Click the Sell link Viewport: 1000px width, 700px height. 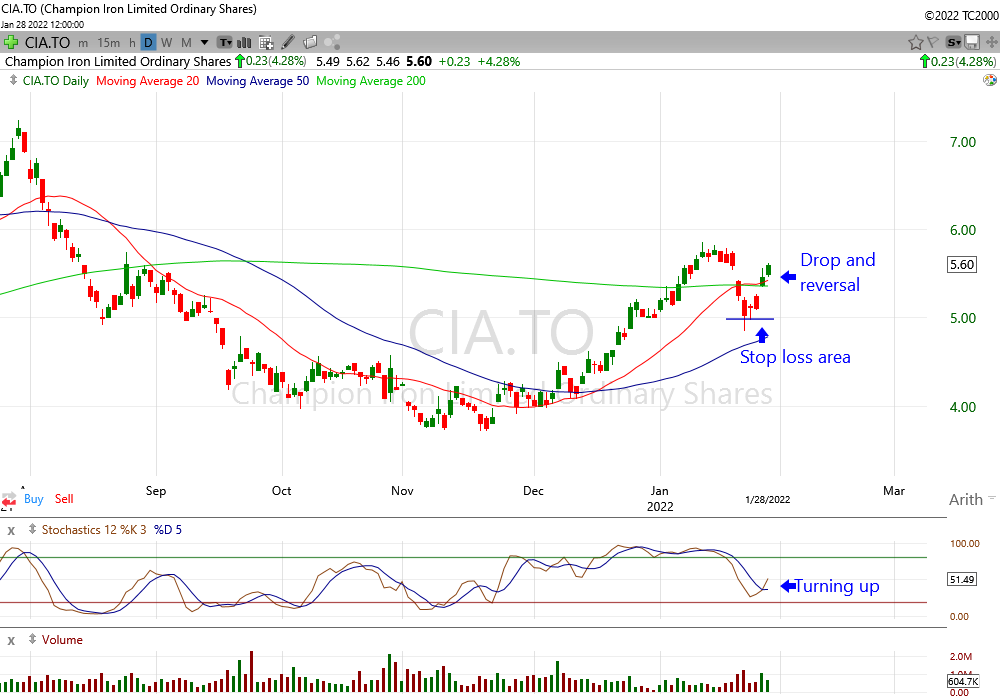pyautogui.click(x=64, y=499)
